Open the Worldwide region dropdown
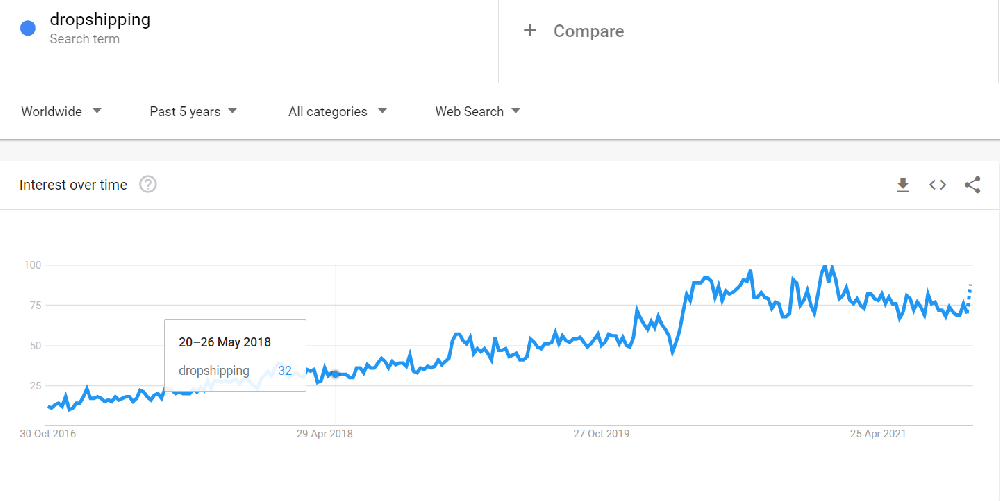 pos(61,112)
